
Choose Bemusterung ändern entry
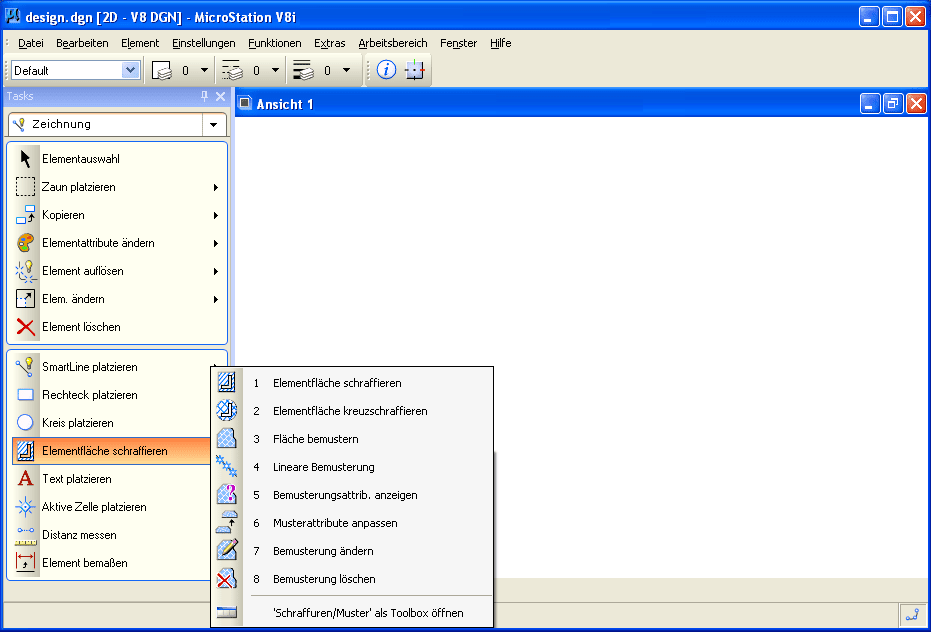[x=323, y=551]
